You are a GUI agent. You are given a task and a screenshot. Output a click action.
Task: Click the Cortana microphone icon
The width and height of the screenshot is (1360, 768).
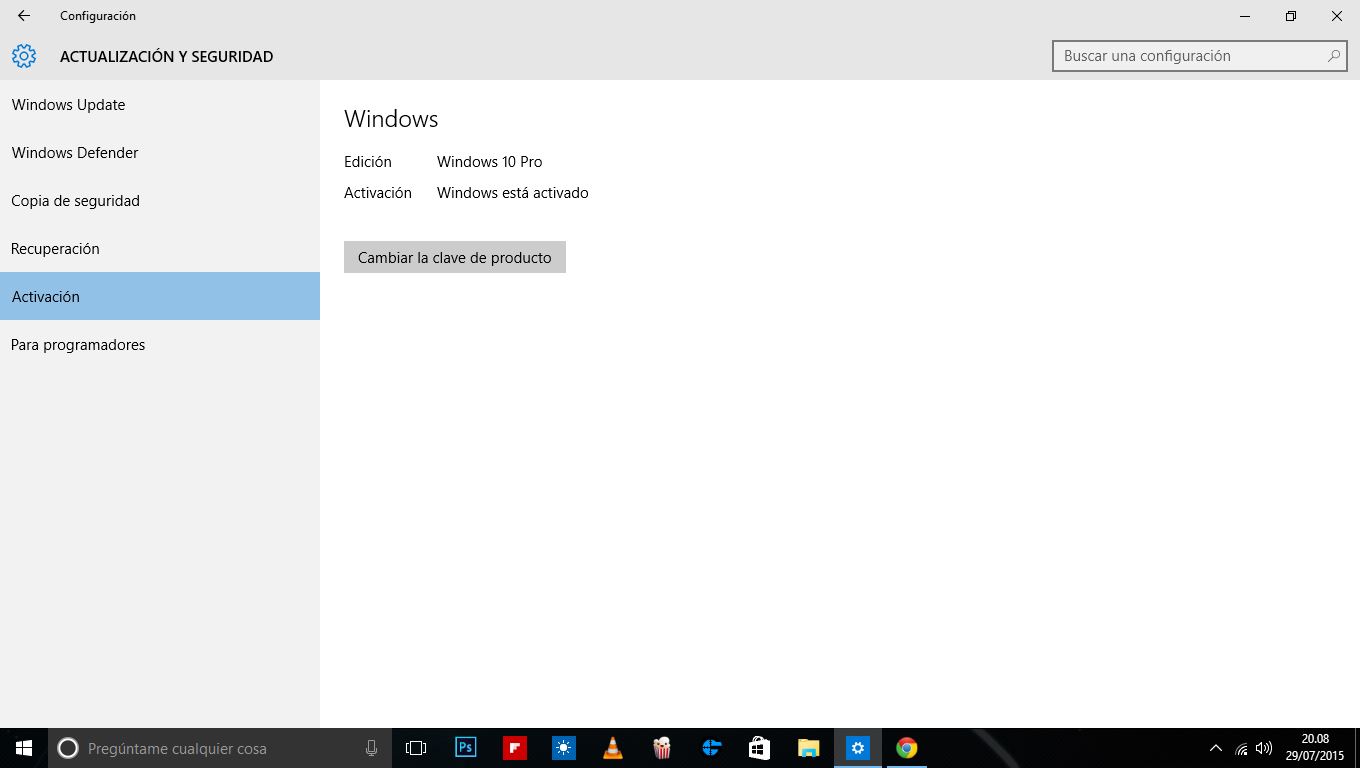[371, 748]
